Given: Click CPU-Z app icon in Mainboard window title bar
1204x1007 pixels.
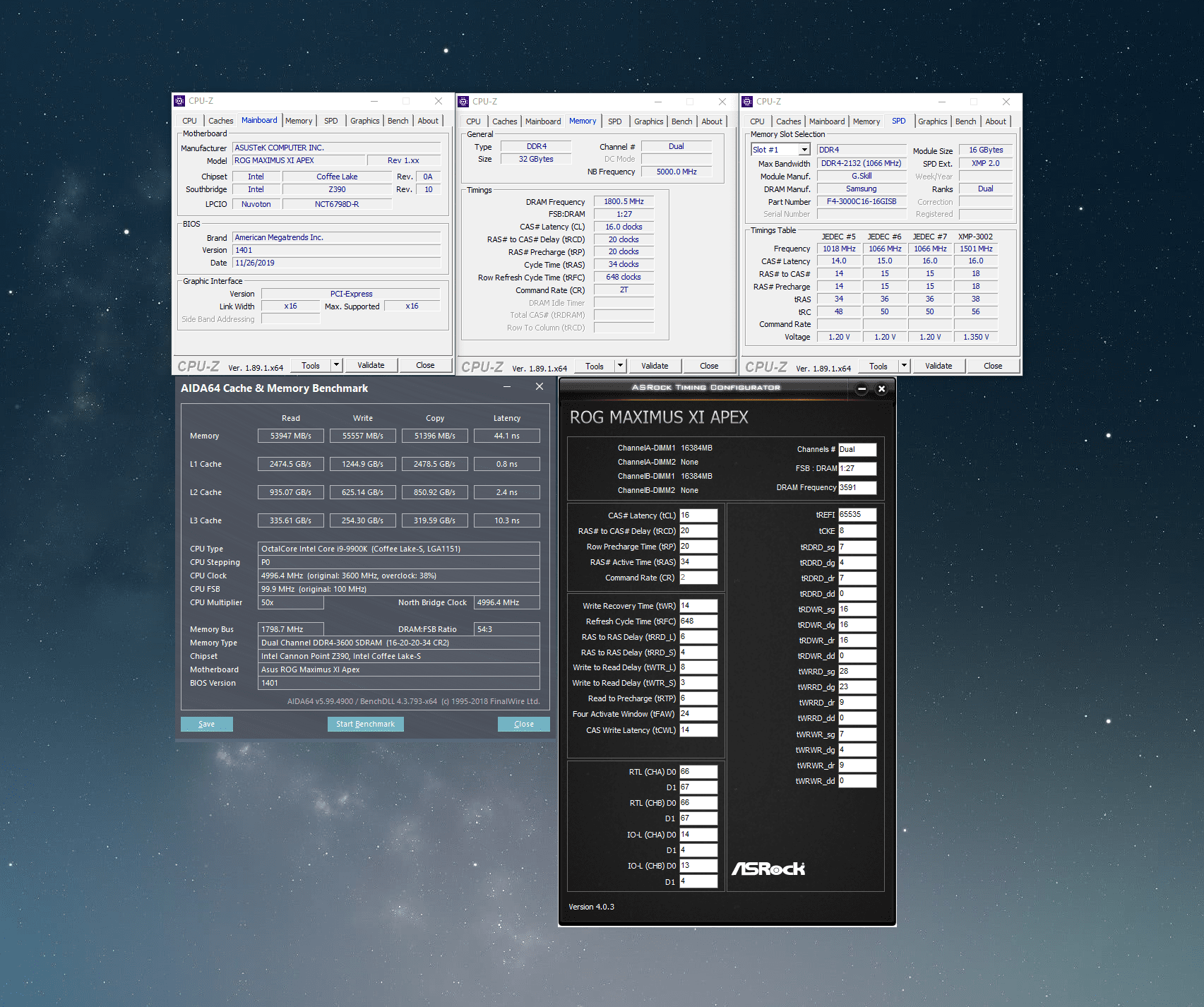Looking at the screenshot, I should [x=179, y=101].
